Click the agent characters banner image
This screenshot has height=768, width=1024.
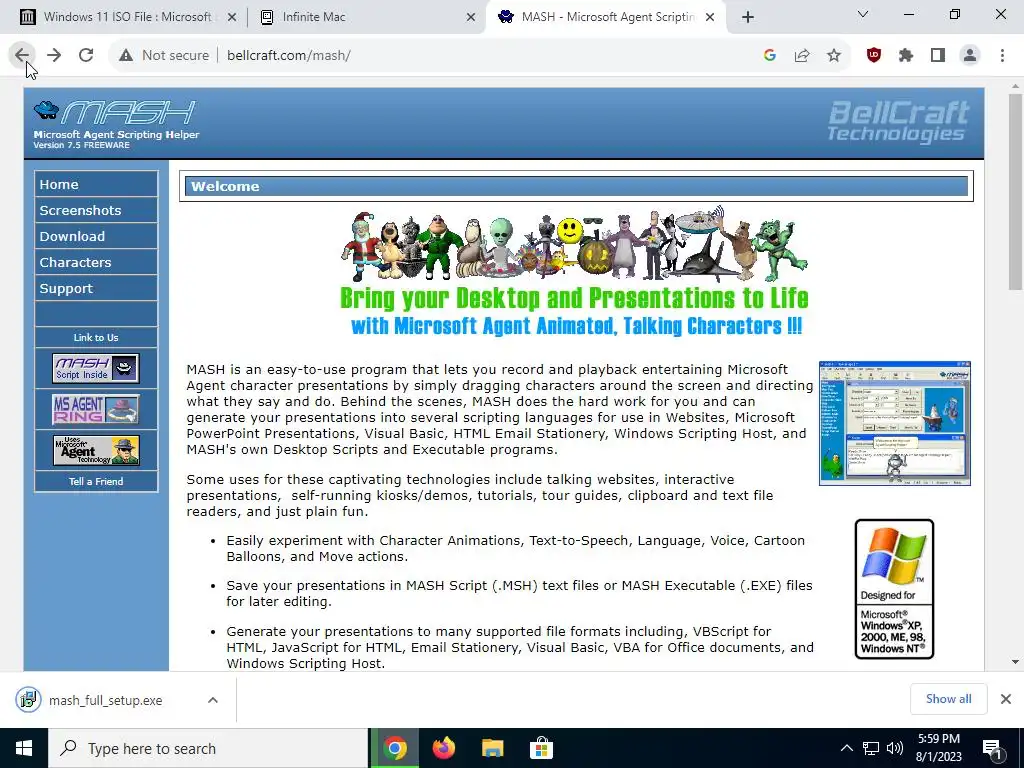(x=574, y=272)
